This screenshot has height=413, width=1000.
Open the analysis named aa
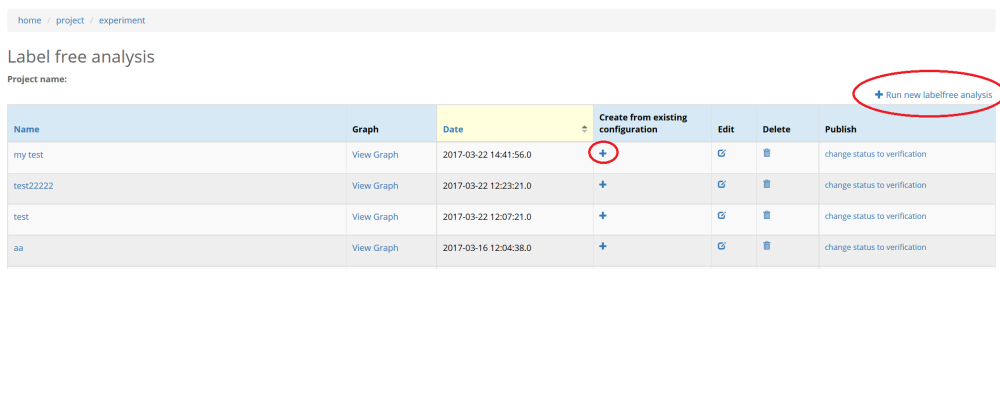tap(18, 248)
